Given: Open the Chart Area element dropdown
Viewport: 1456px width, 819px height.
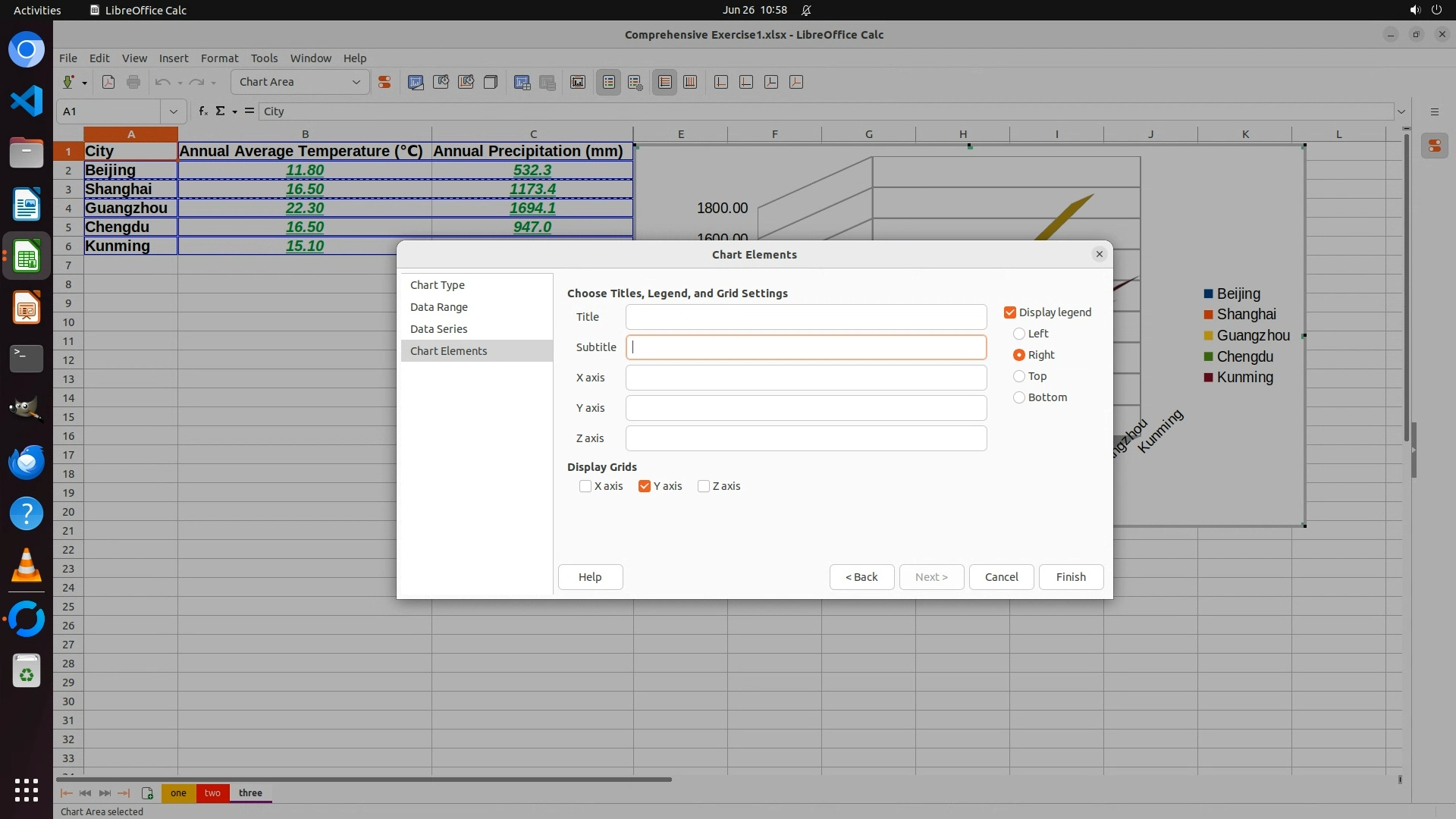Looking at the screenshot, I should pos(356,82).
